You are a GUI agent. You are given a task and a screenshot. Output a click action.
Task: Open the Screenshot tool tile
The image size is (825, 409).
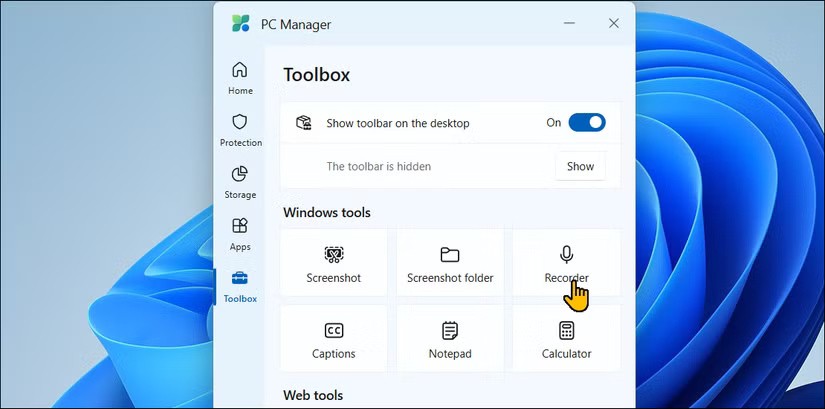[333, 263]
